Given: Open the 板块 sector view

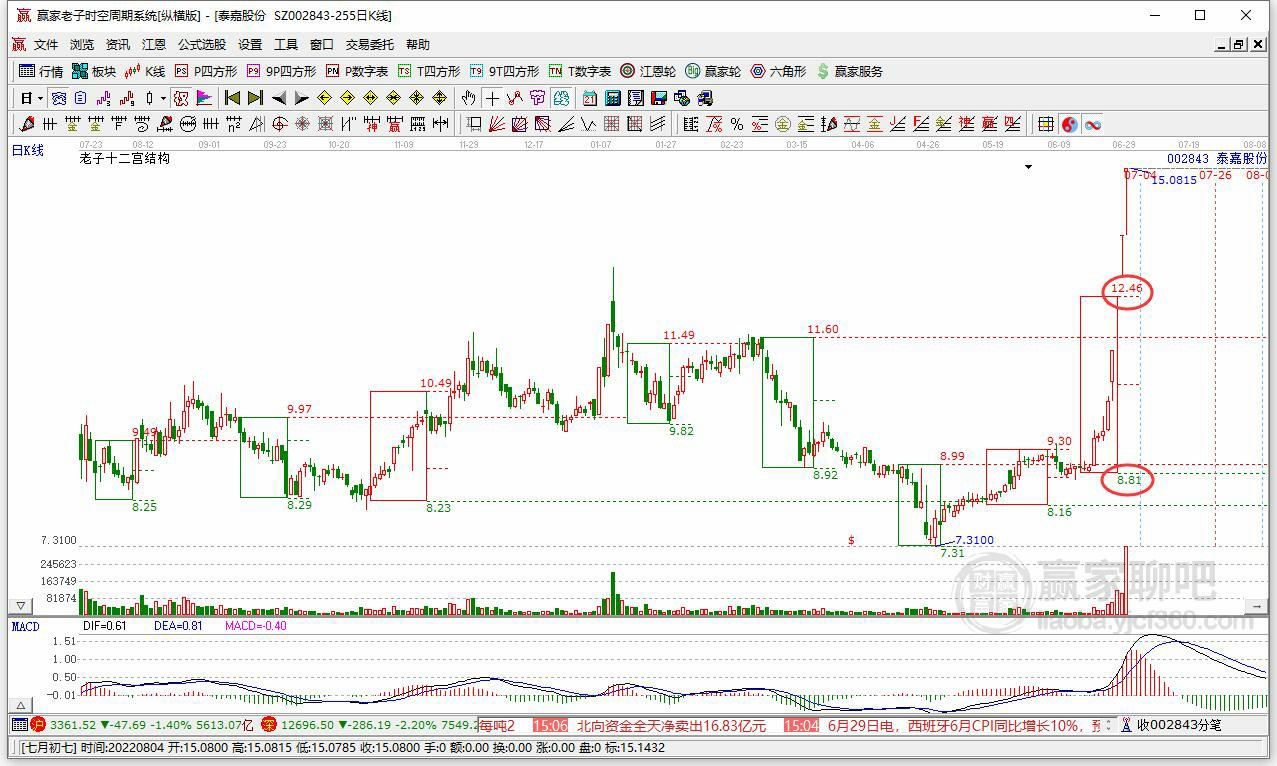Looking at the screenshot, I should (94, 71).
